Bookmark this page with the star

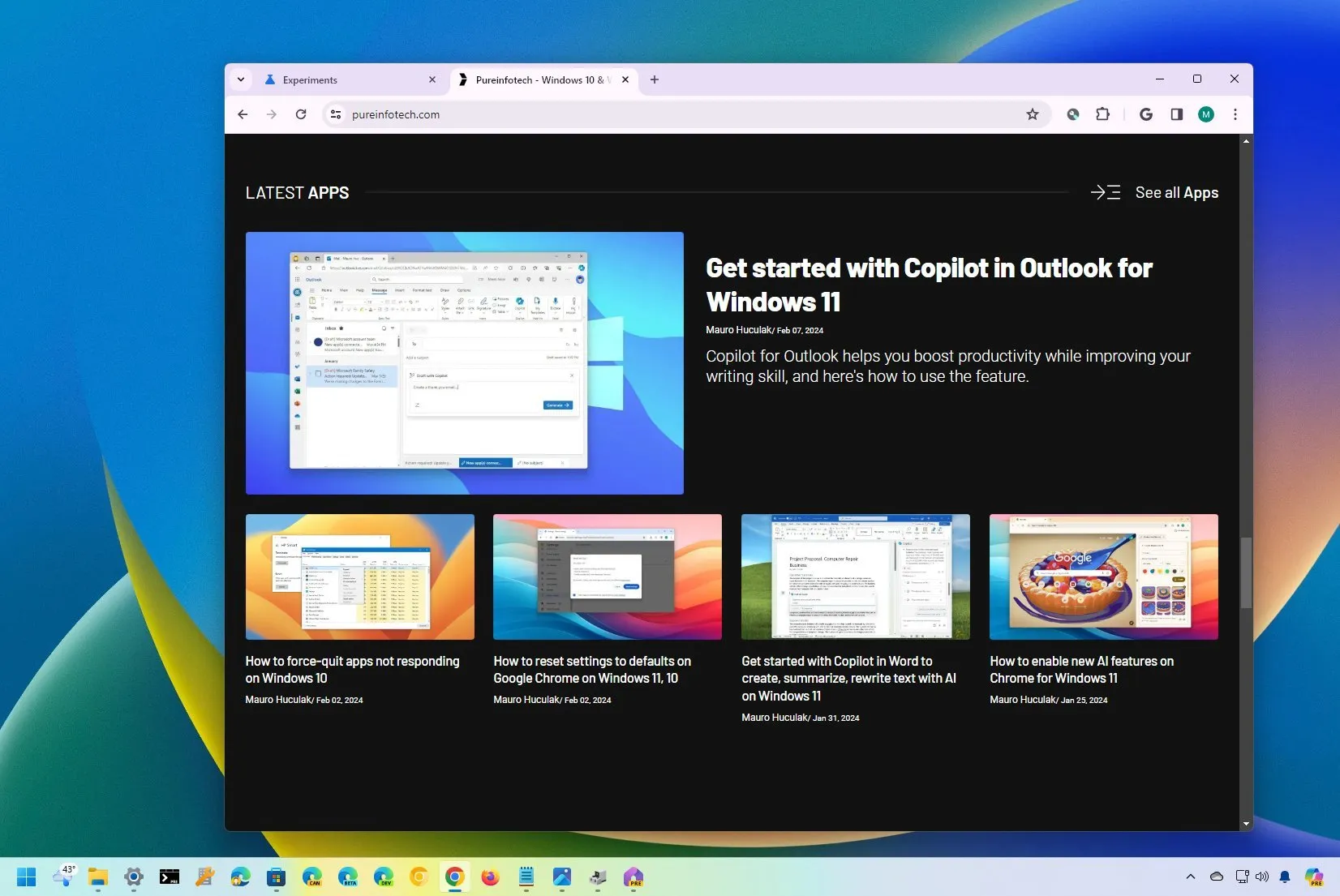click(1033, 114)
